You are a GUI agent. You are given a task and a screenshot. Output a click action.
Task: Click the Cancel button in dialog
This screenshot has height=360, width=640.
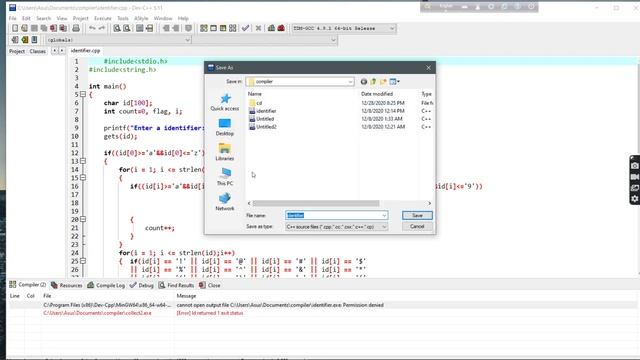pos(417,226)
